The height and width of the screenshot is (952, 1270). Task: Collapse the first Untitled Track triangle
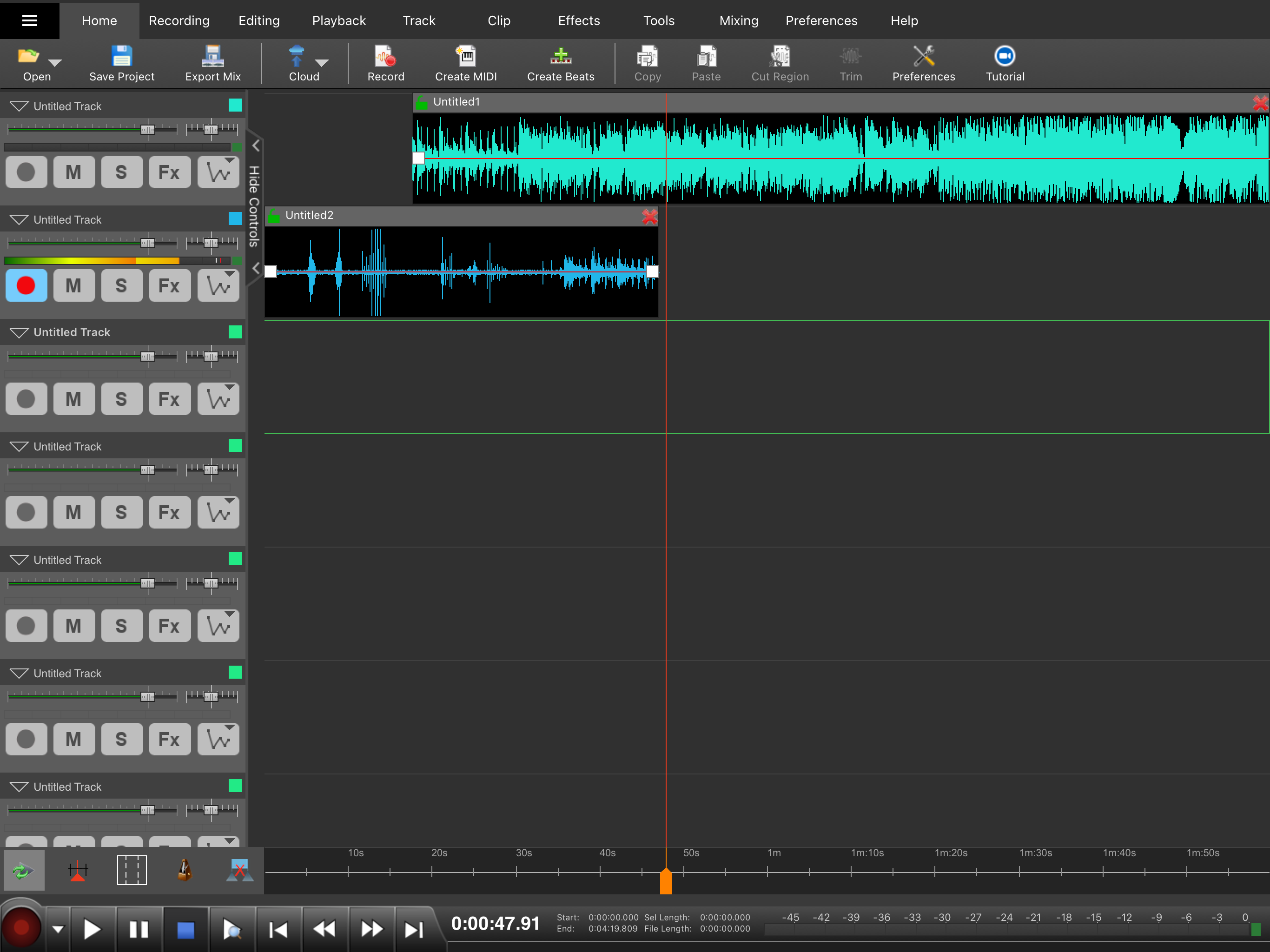(x=19, y=106)
